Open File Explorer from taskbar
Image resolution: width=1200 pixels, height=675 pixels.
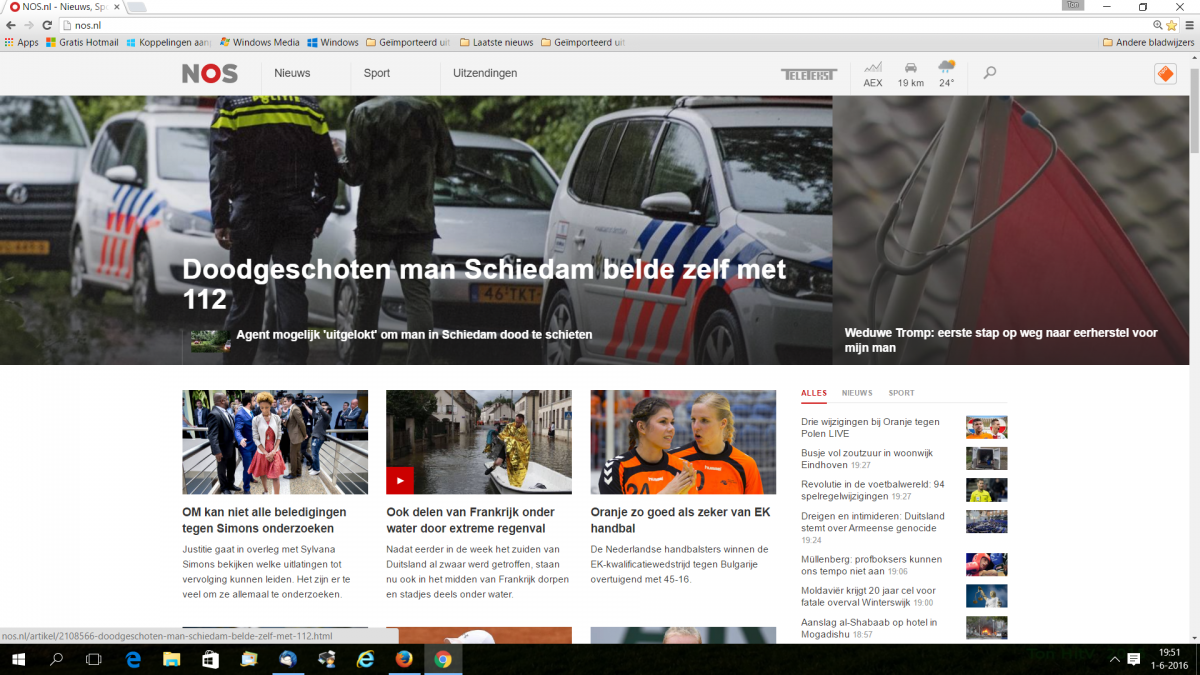172,659
